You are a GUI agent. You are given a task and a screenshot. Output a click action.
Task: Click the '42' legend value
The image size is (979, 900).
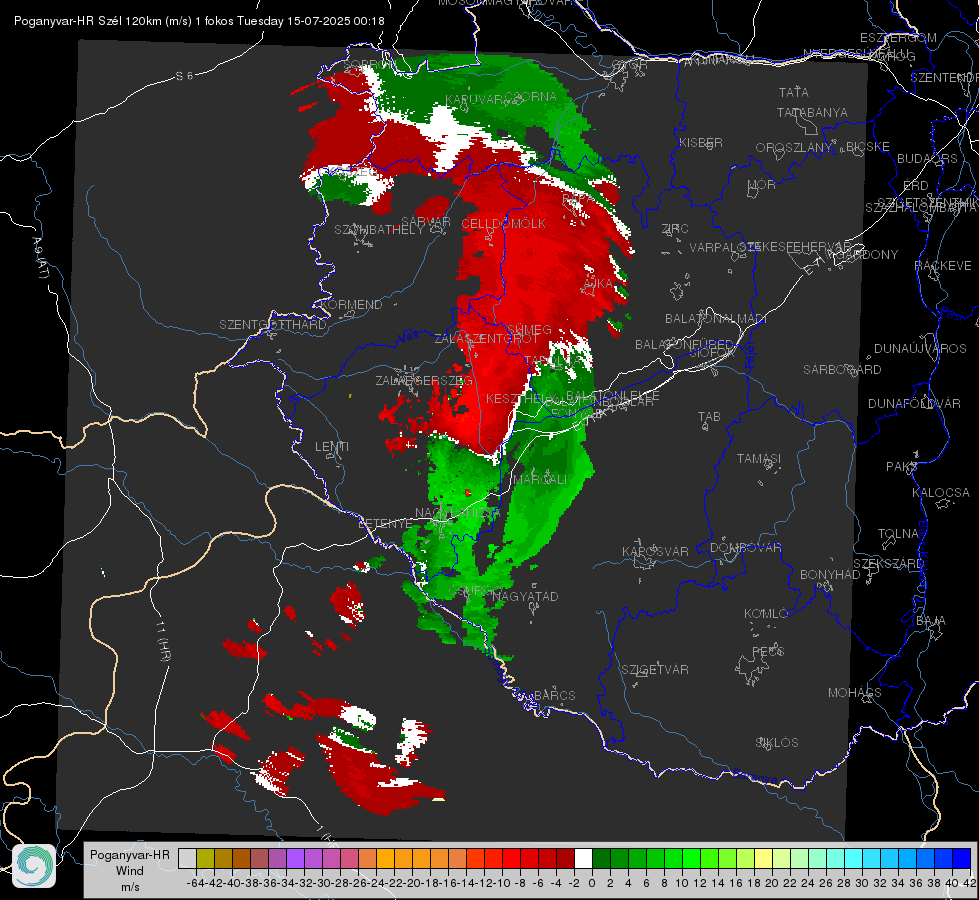(969, 883)
